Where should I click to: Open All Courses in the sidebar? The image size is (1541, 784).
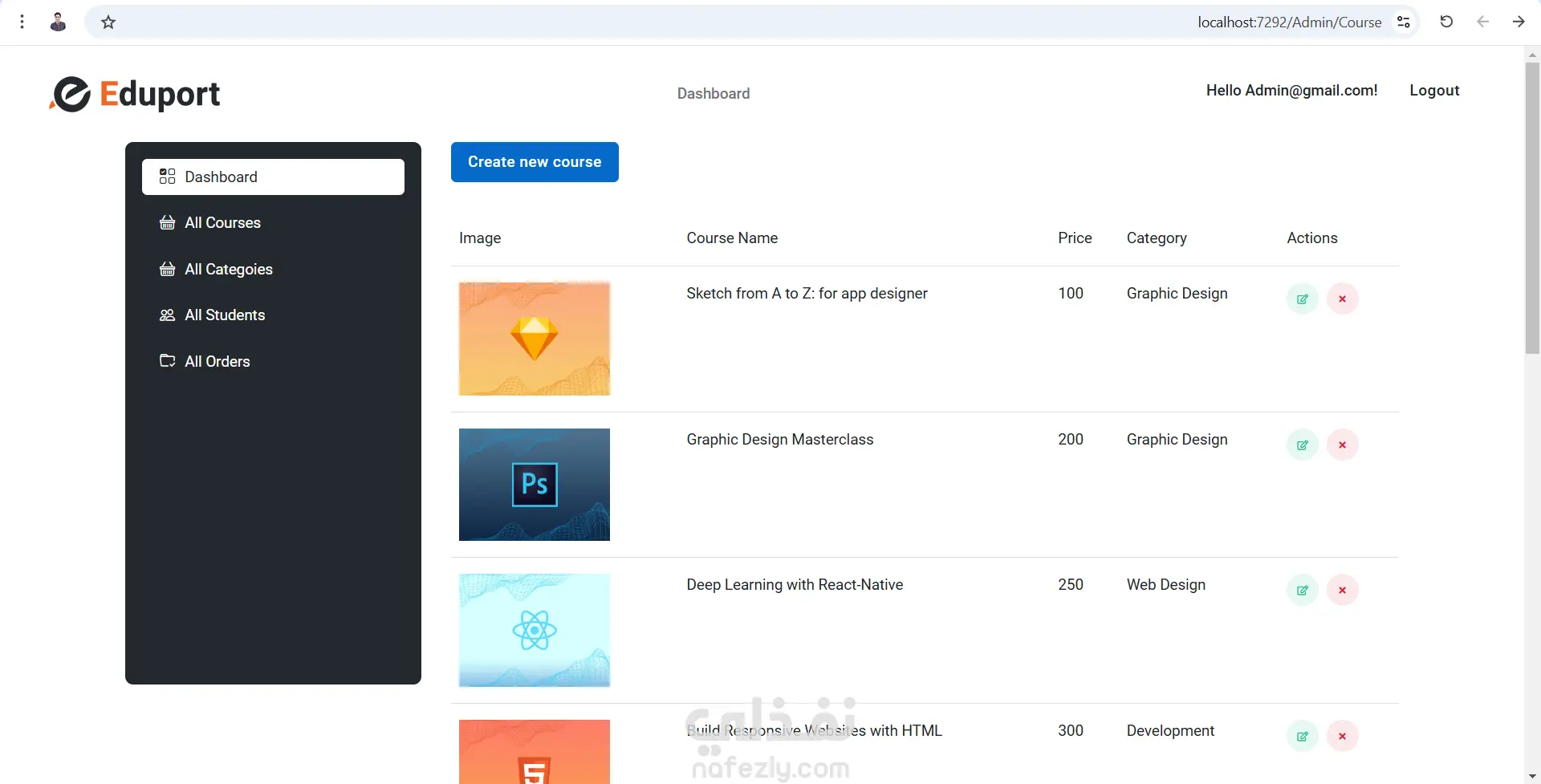point(273,223)
